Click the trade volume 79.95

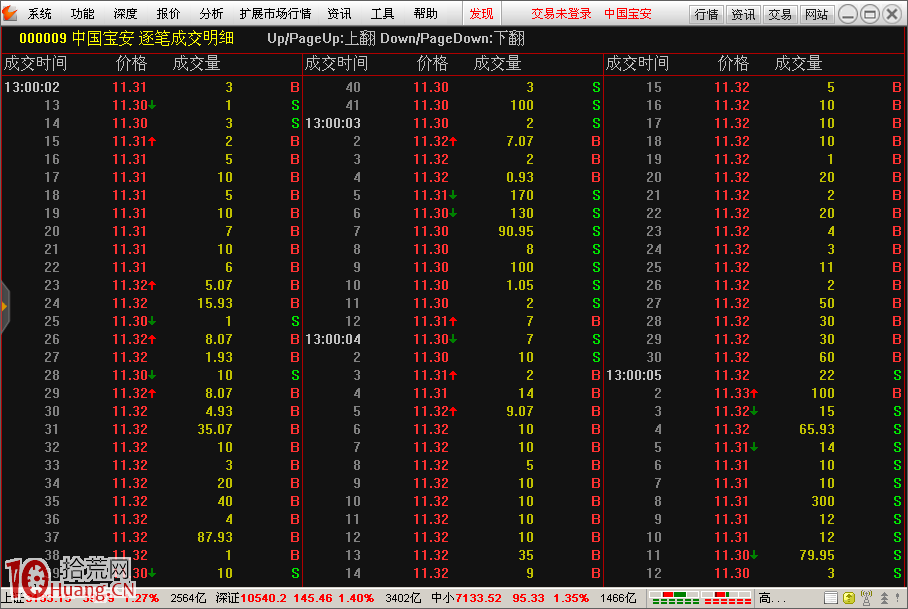(817, 555)
